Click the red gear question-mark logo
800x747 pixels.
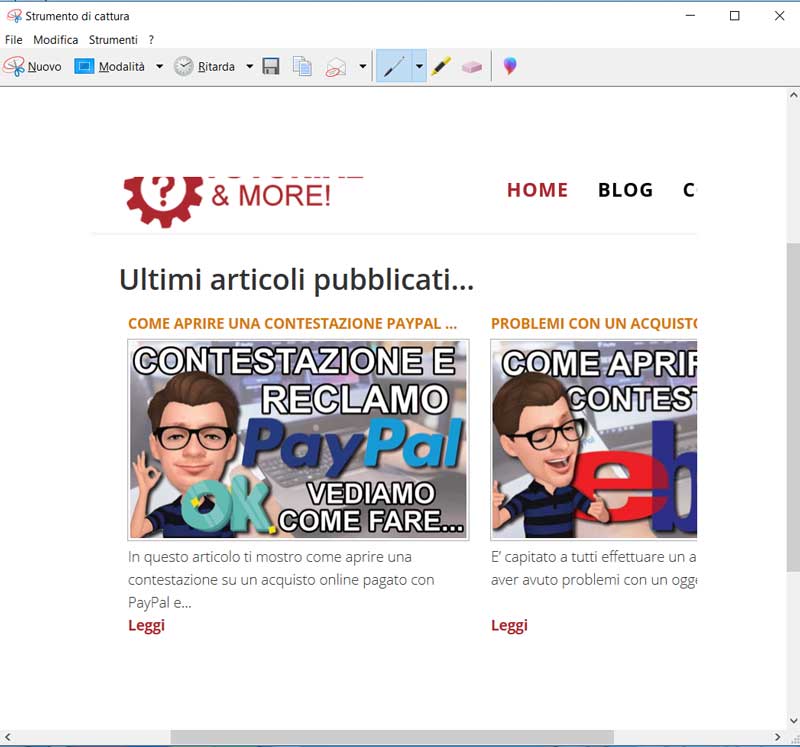pyautogui.click(x=163, y=202)
